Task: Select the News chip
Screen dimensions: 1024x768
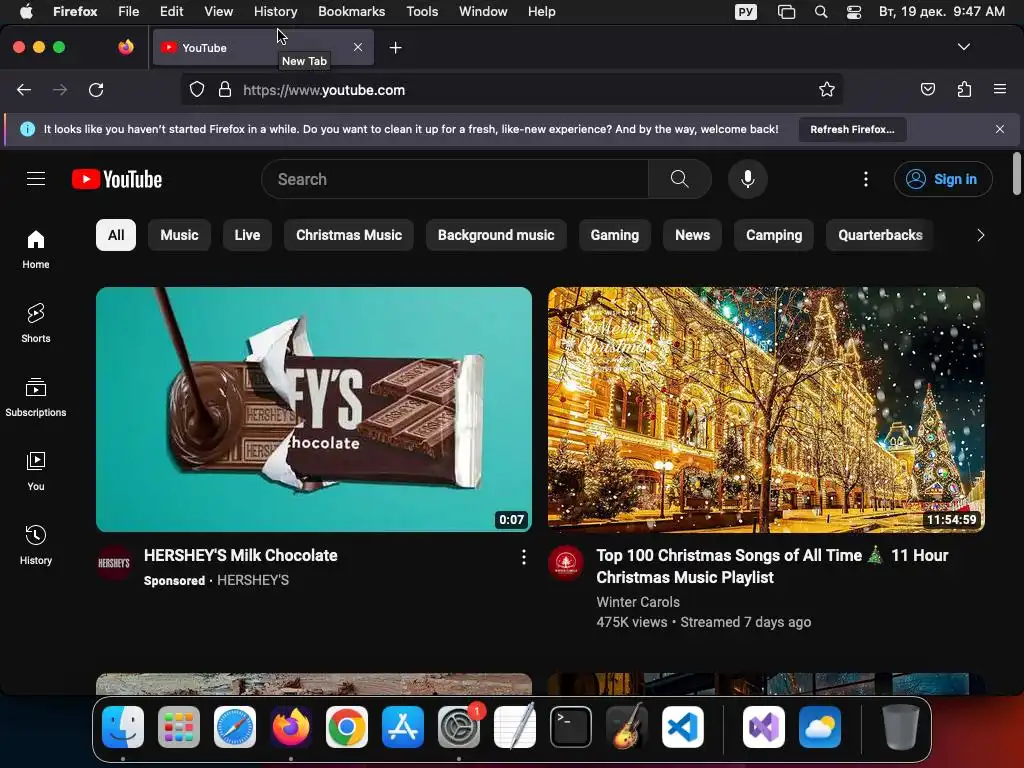Action: [692, 235]
